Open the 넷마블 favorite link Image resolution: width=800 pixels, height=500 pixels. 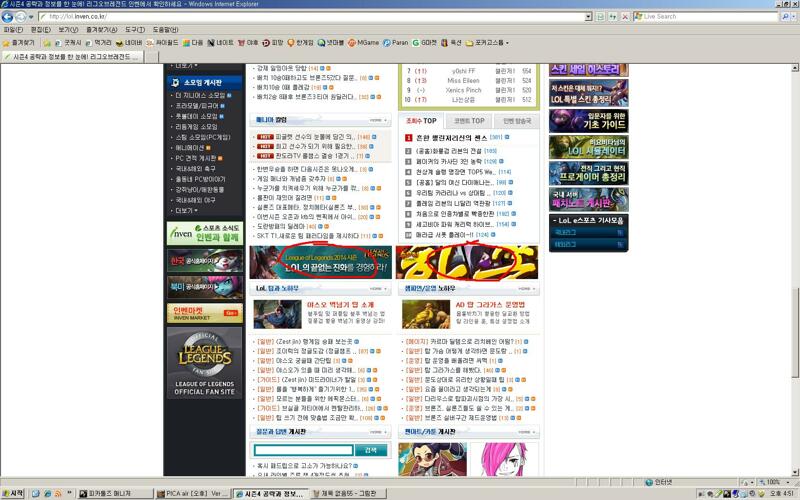pyautogui.click(x=331, y=43)
